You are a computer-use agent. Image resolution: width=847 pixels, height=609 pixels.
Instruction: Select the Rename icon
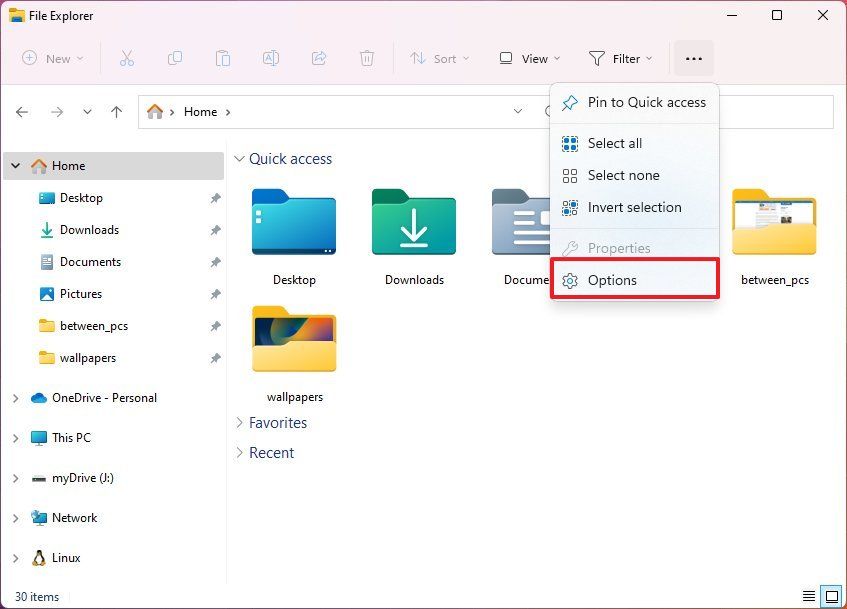coord(271,58)
